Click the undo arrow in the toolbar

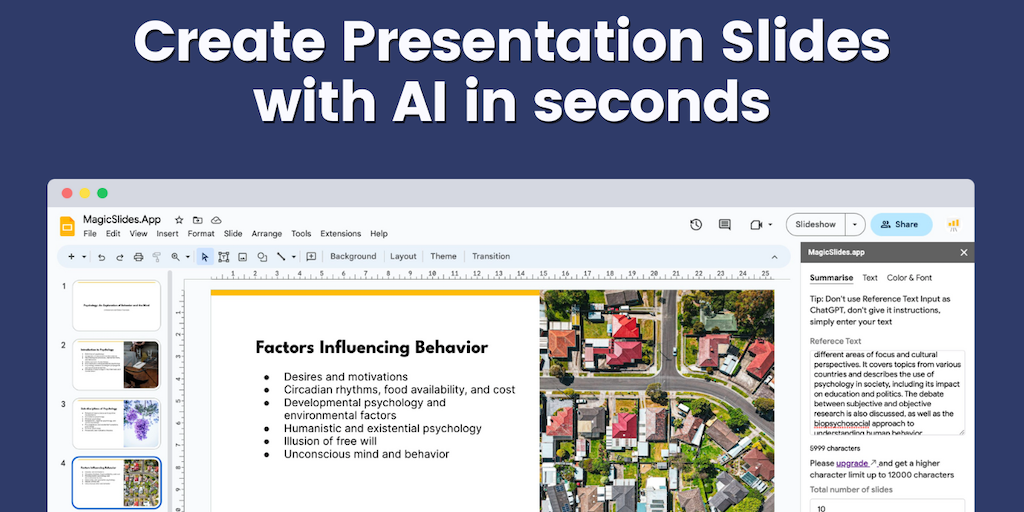[102, 257]
